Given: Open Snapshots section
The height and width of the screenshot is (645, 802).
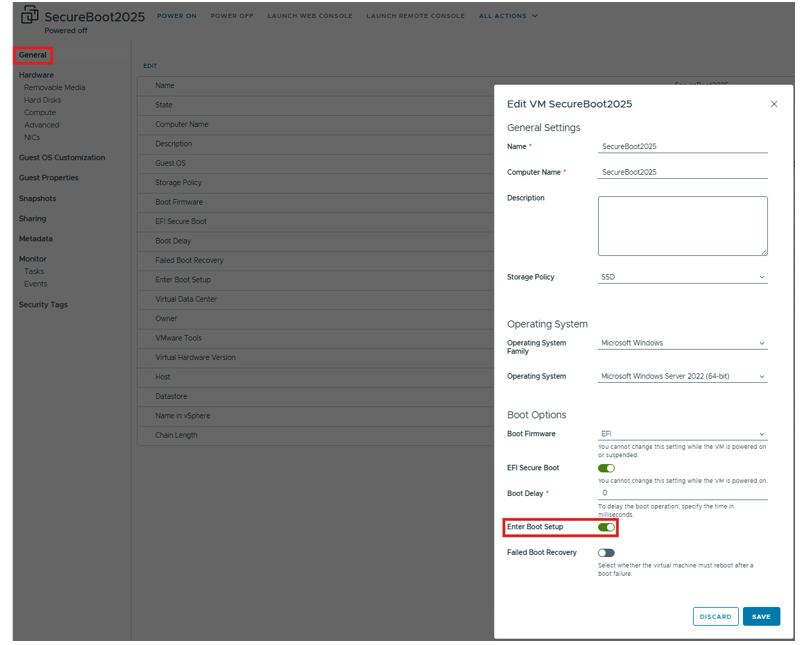Looking at the screenshot, I should tap(37, 198).
